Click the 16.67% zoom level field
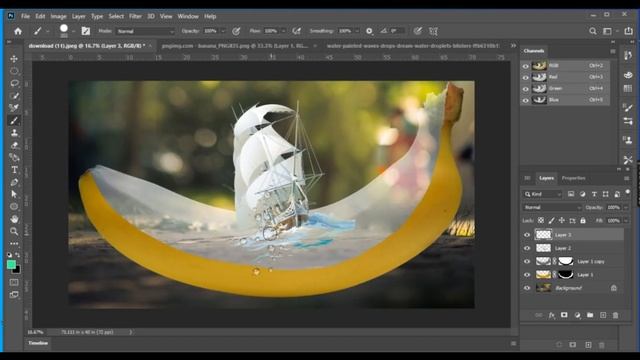640x360 pixels. pyautogui.click(x=35, y=332)
